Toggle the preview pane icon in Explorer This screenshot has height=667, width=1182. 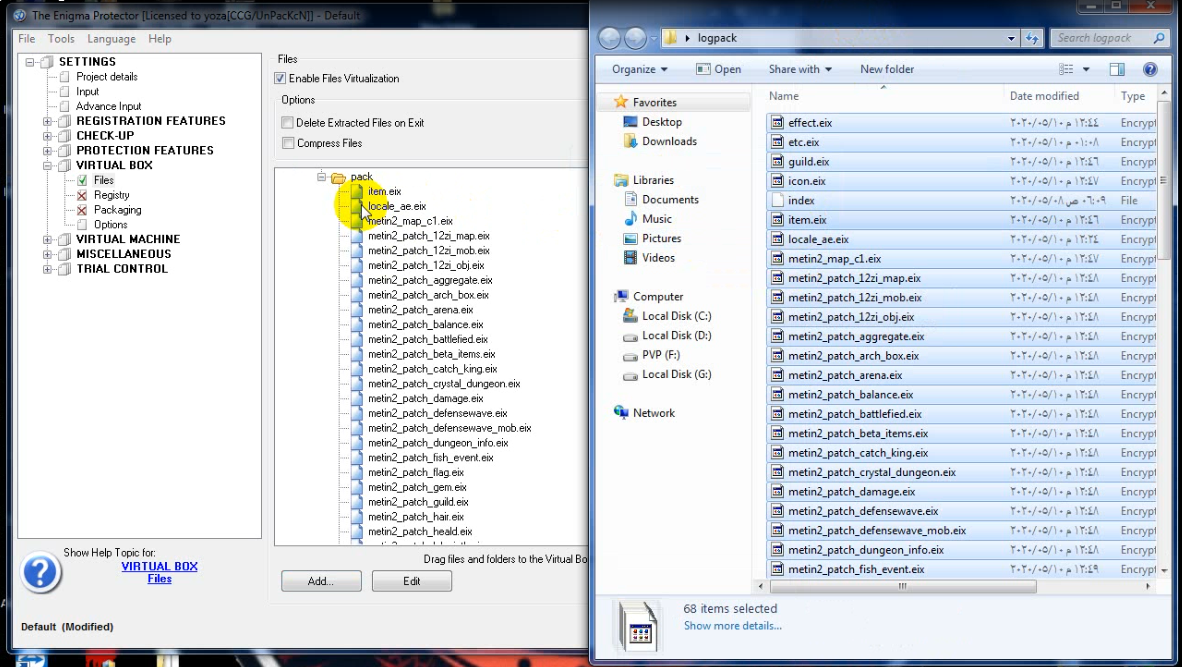[x=1117, y=69]
